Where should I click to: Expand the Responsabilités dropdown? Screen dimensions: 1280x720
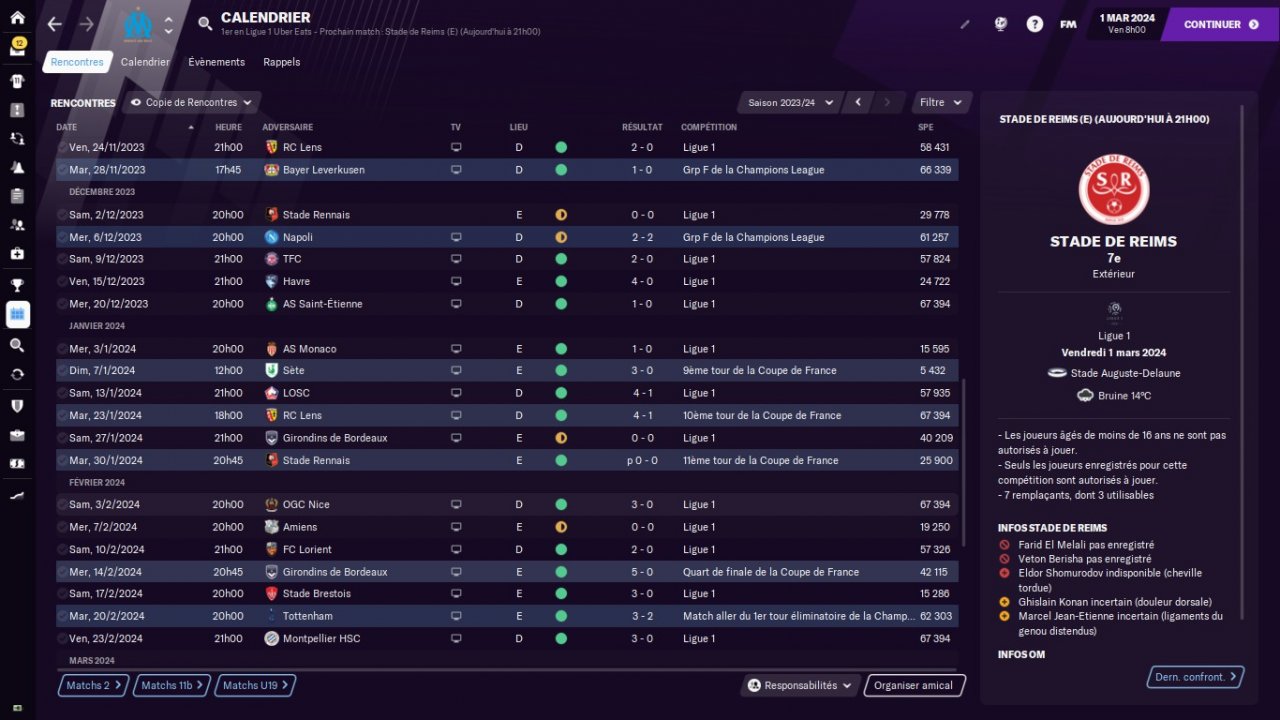tap(802, 685)
